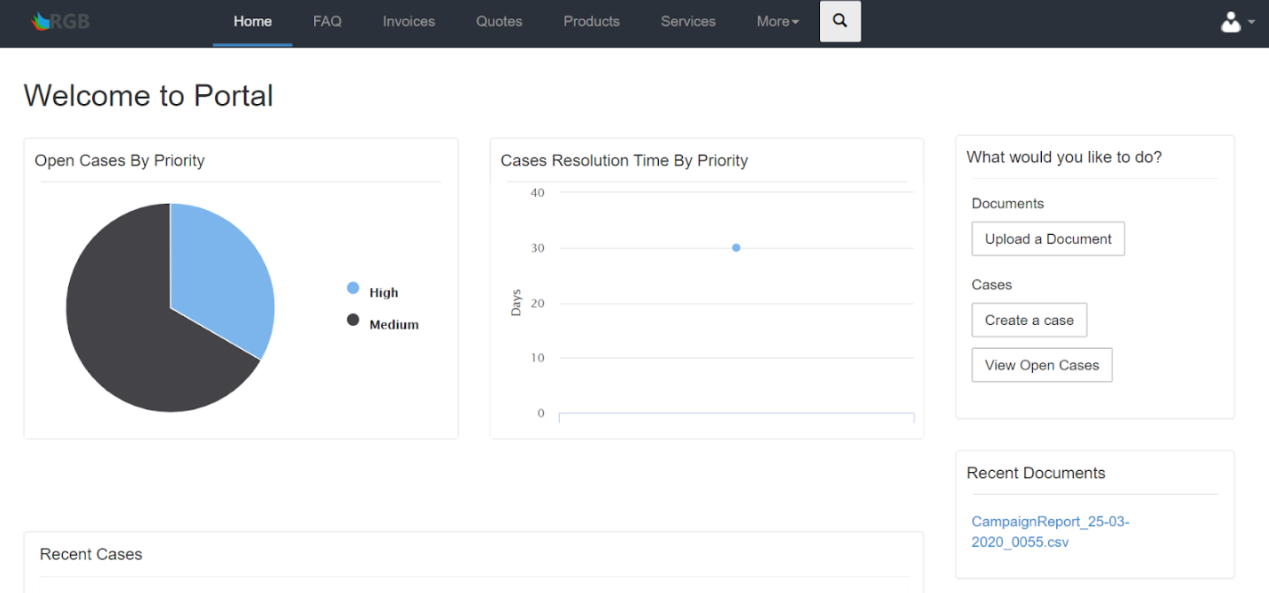
Task: Navigate to Invoices
Action: [409, 21]
